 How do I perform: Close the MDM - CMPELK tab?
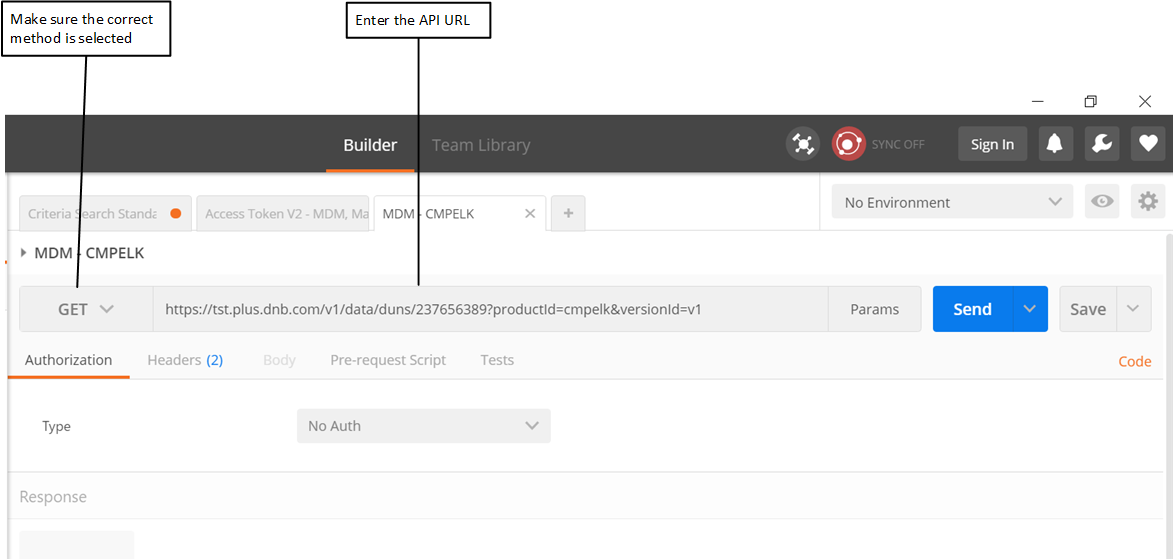[529, 213]
